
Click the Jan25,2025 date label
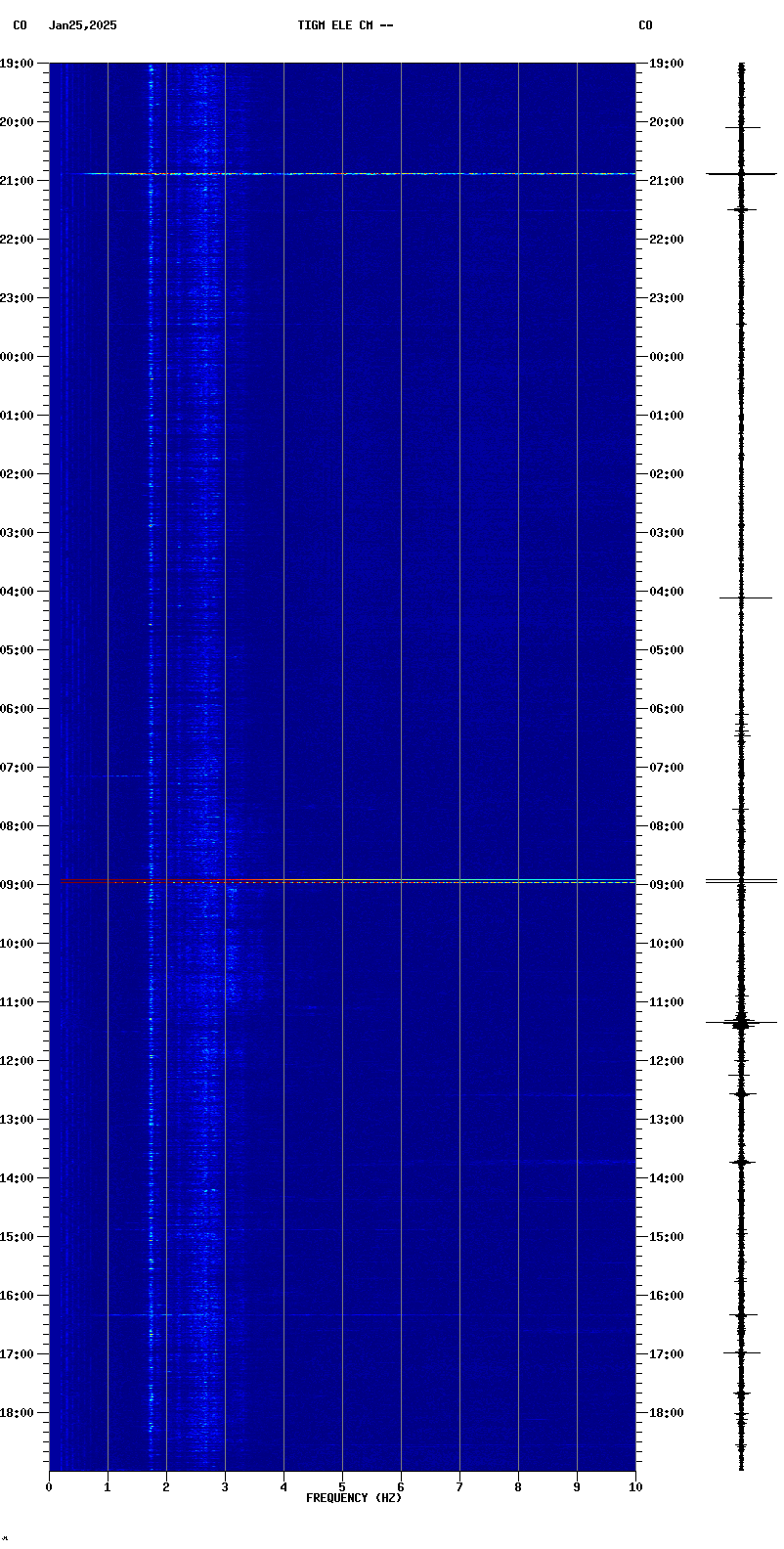83,25
